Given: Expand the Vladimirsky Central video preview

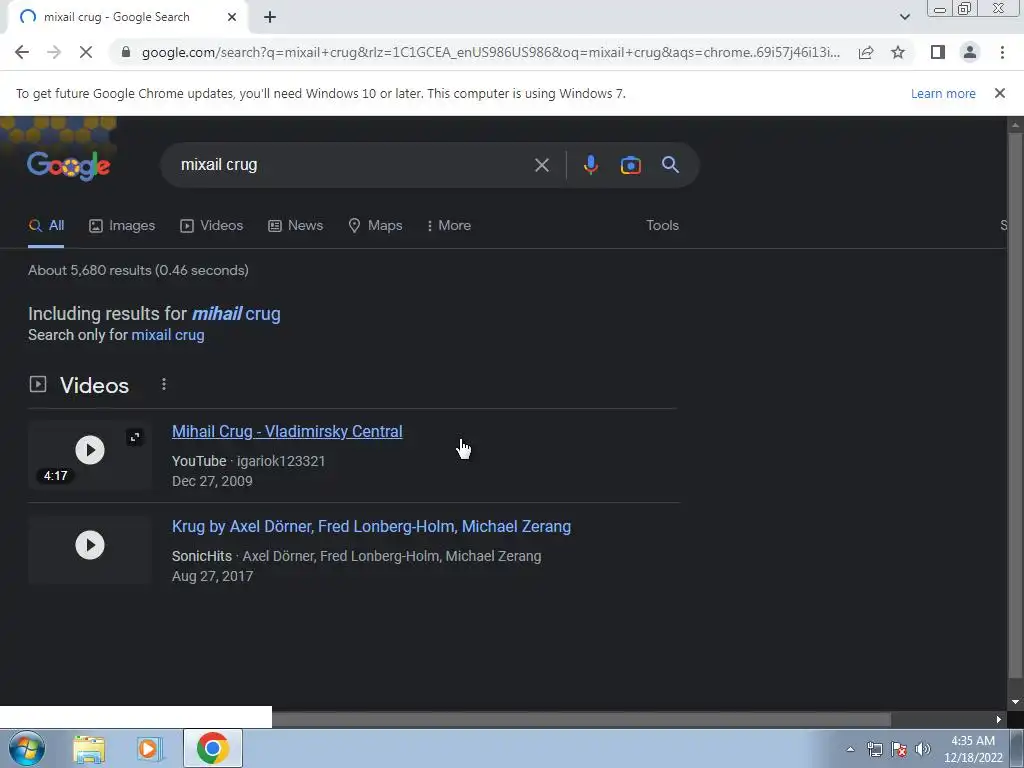Looking at the screenshot, I should 135,437.
